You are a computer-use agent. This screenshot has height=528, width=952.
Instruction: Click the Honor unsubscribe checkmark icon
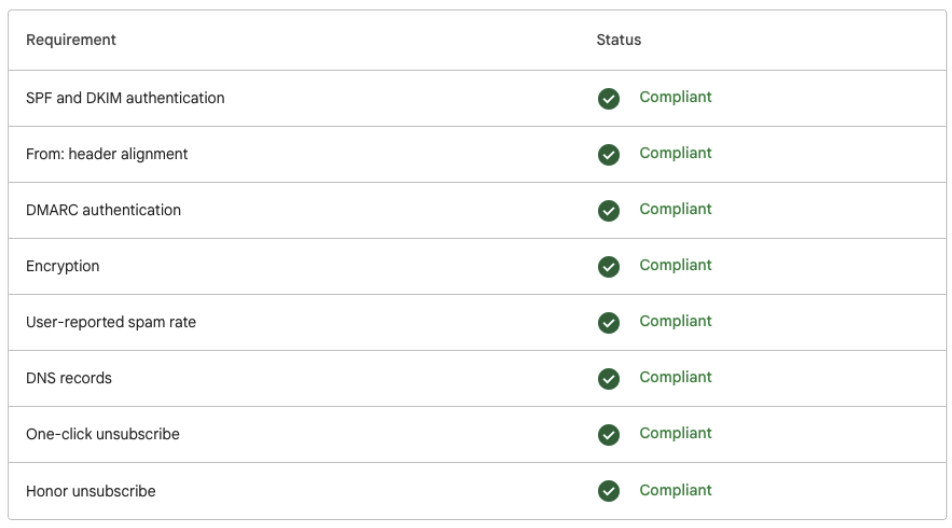608,491
